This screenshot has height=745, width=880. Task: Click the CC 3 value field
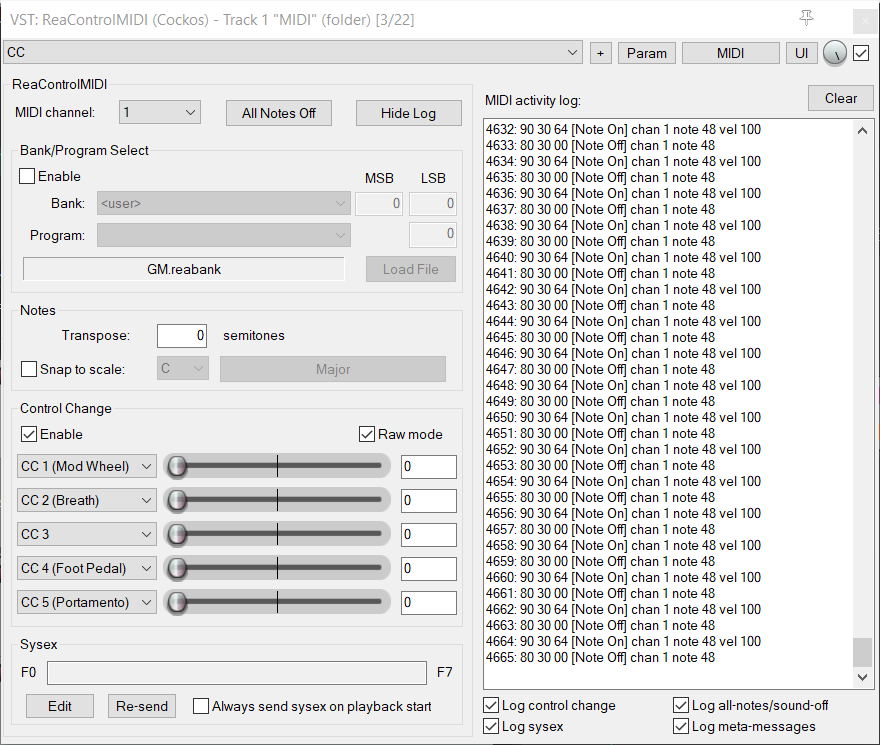pyautogui.click(x=428, y=534)
